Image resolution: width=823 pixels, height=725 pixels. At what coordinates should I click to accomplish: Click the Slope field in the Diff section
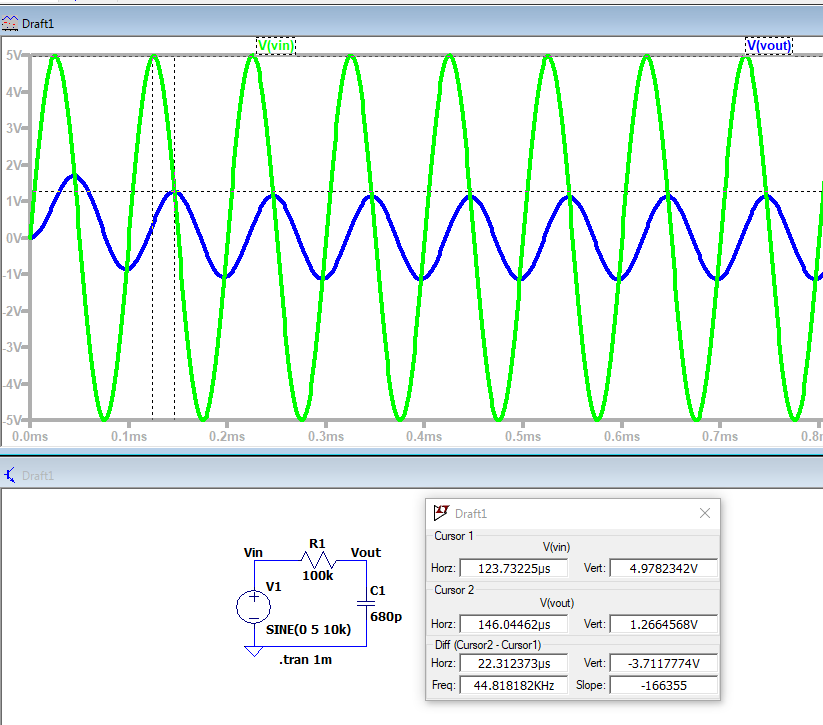tap(663, 686)
